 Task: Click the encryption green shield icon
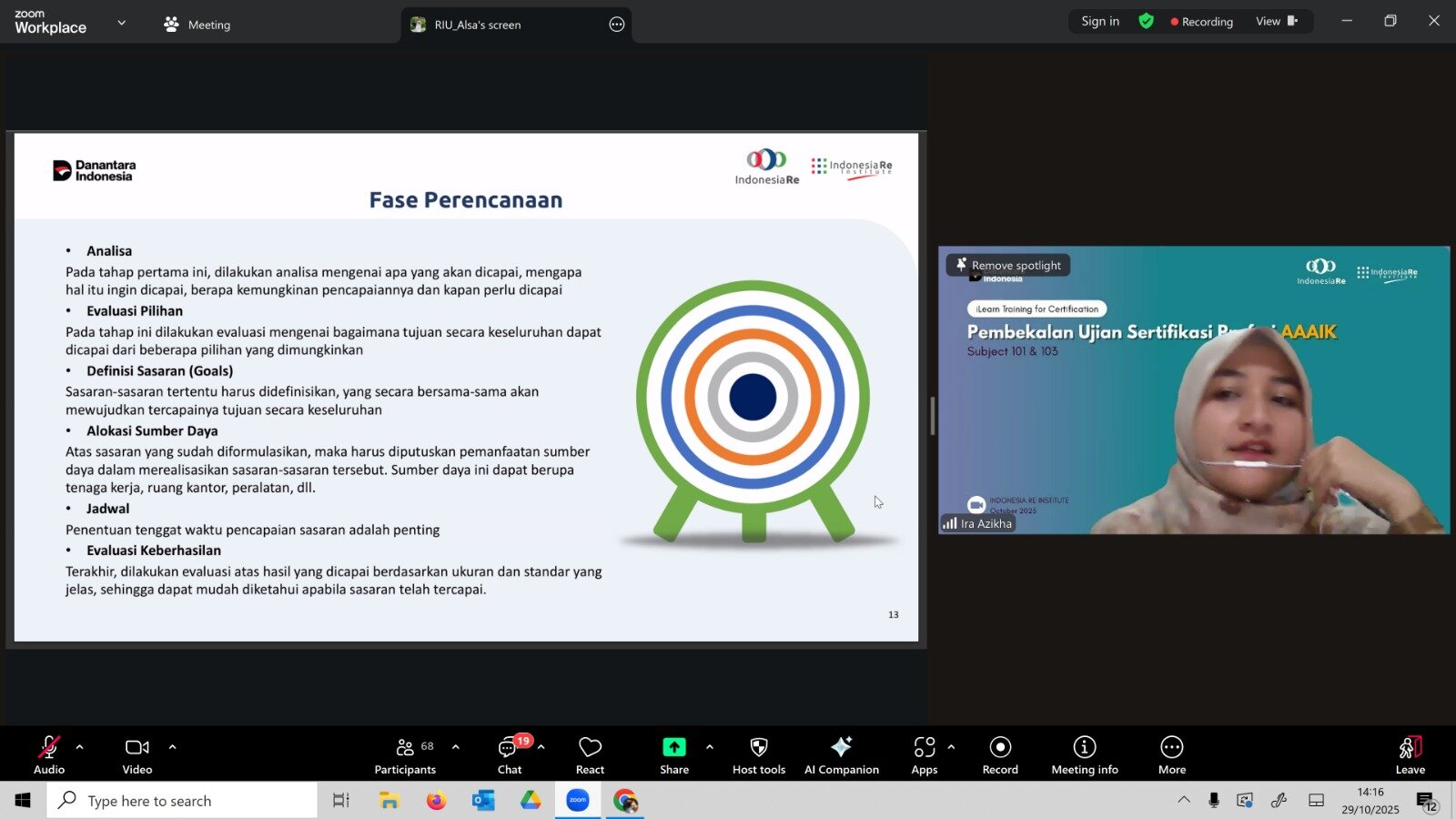pos(1146,21)
